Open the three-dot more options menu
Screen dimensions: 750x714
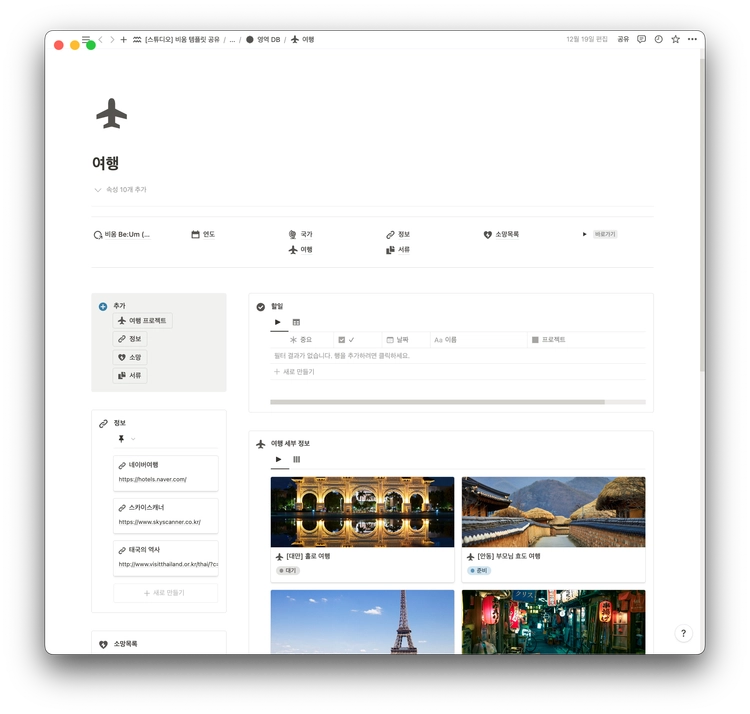coord(691,40)
